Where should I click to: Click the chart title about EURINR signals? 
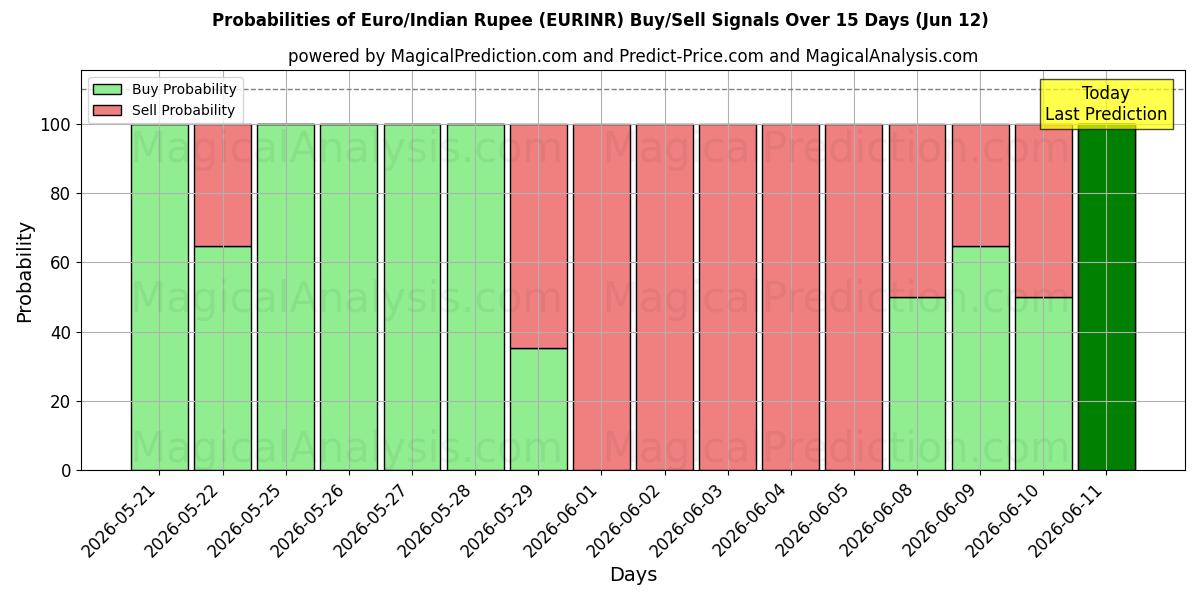point(600,20)
